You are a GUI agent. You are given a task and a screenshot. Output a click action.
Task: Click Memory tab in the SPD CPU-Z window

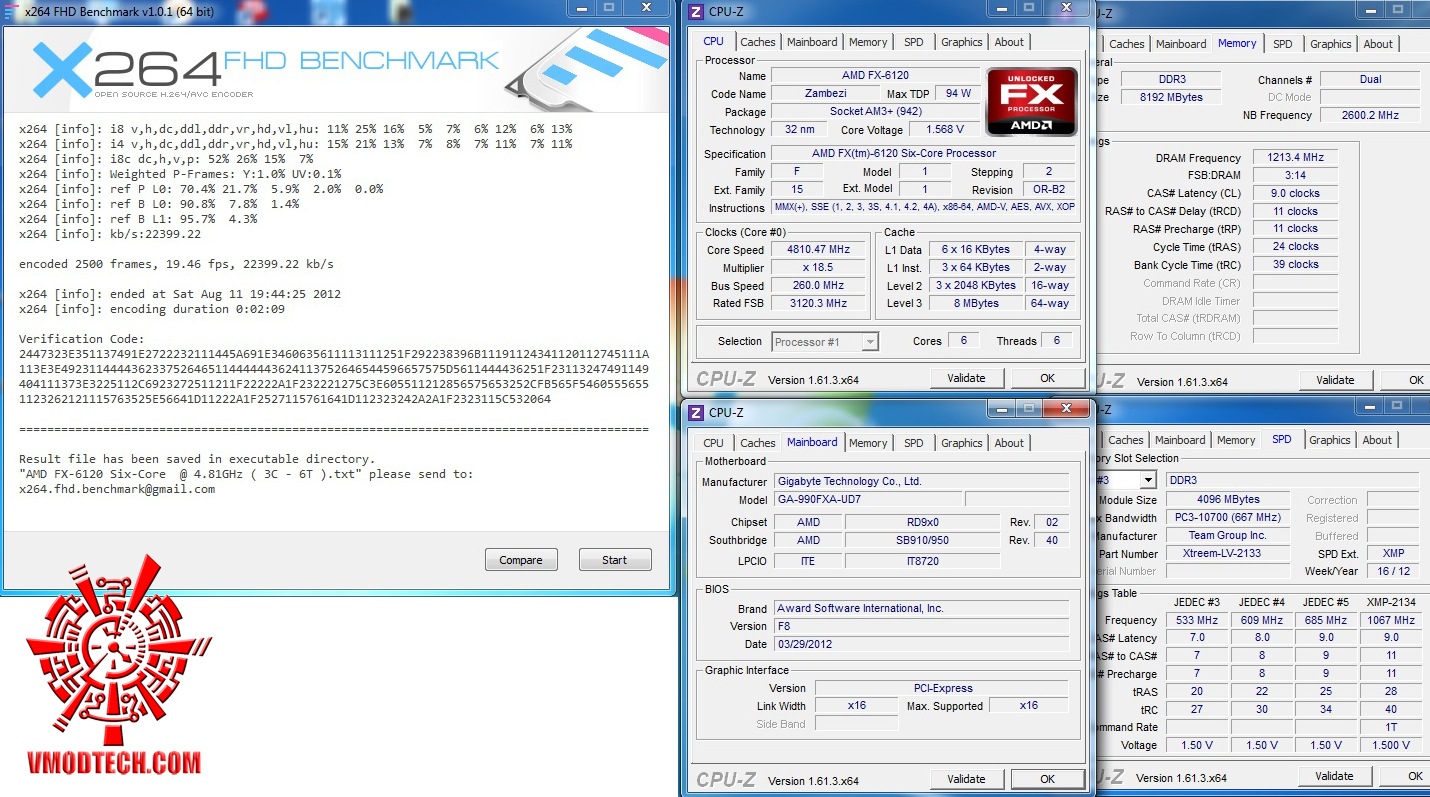[1236, 440]
